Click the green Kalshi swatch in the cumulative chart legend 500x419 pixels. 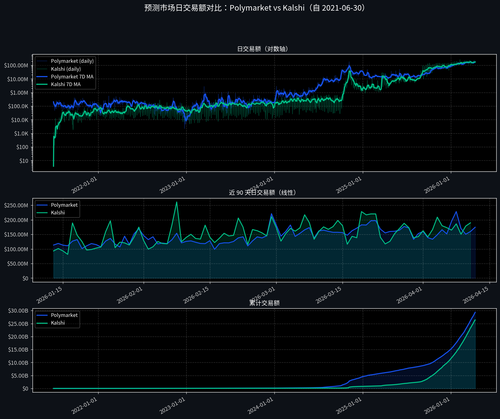click(x=42, y=323)
